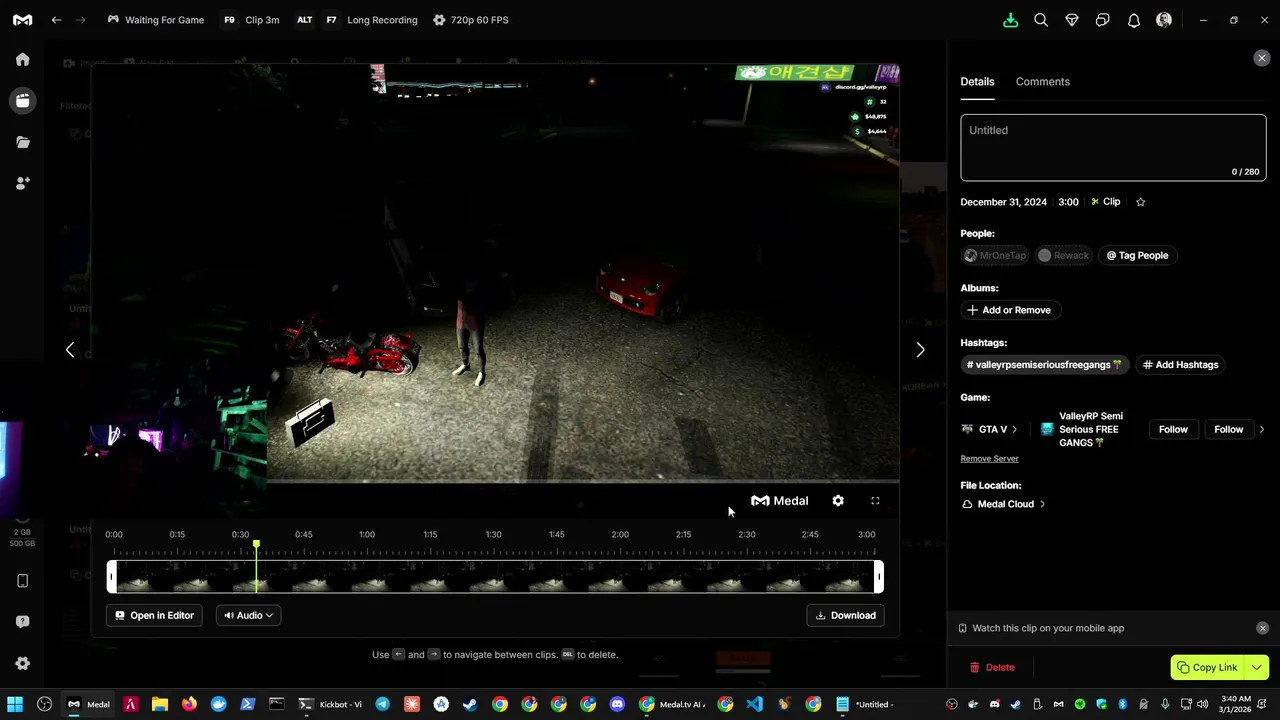Expand Medal Cloud file location
Screen dimensions: 1280x720
pyautogui.click(x=1003, y=504)
